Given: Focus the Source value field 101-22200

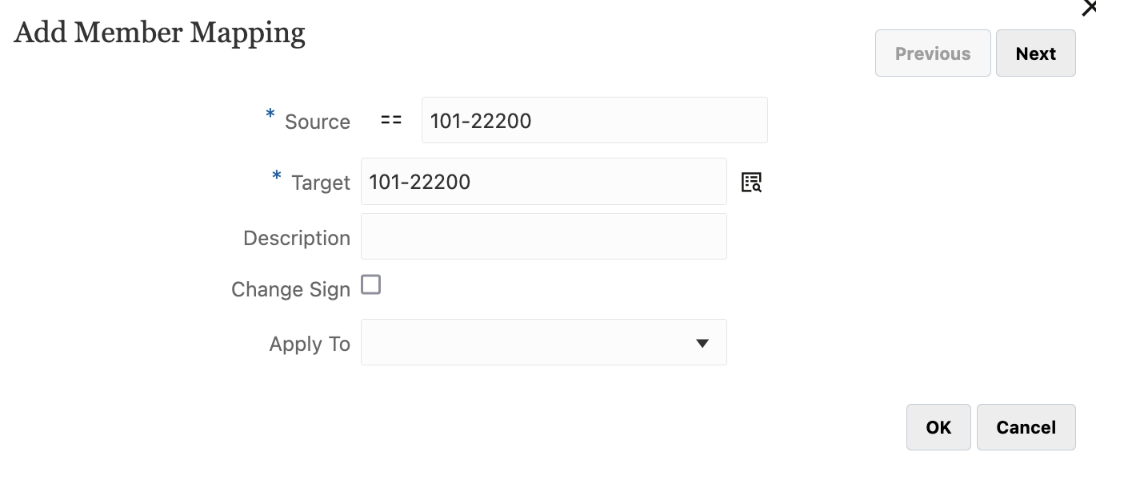Looking at the screenshot, I should tap(594, 121).
